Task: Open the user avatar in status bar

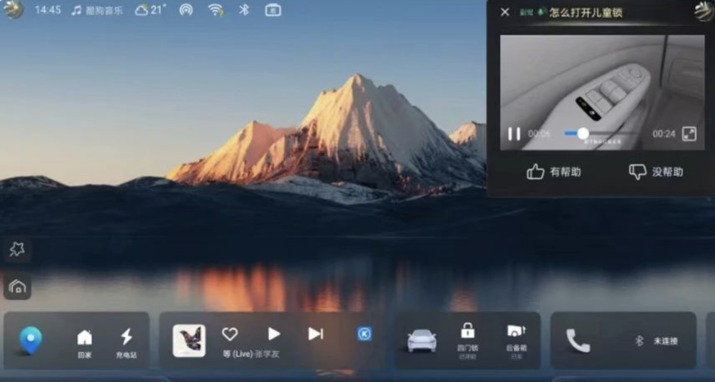Action: [13, 10]
